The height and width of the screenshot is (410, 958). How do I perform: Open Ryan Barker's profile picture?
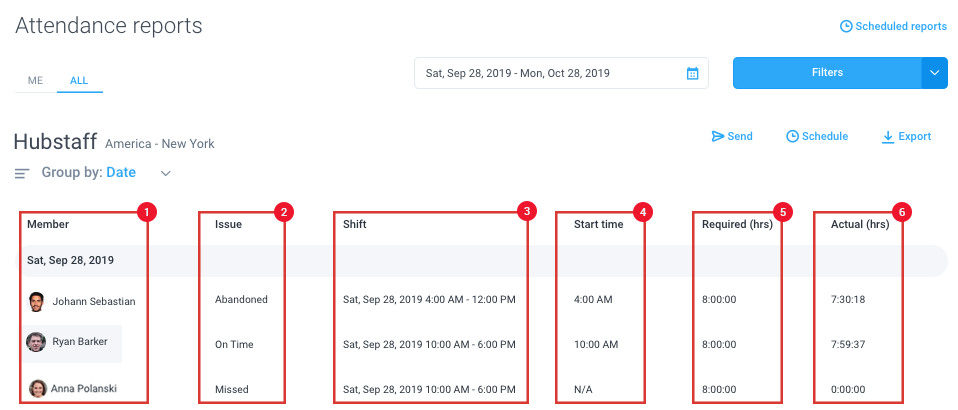click(x=36, y=342)
